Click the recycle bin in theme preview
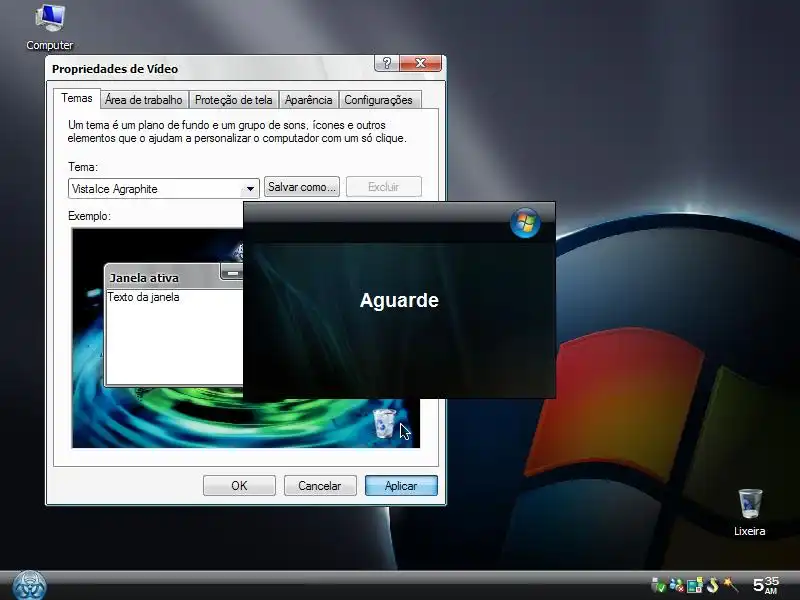This screenshot has height=600, width=800. pos(384,423)
